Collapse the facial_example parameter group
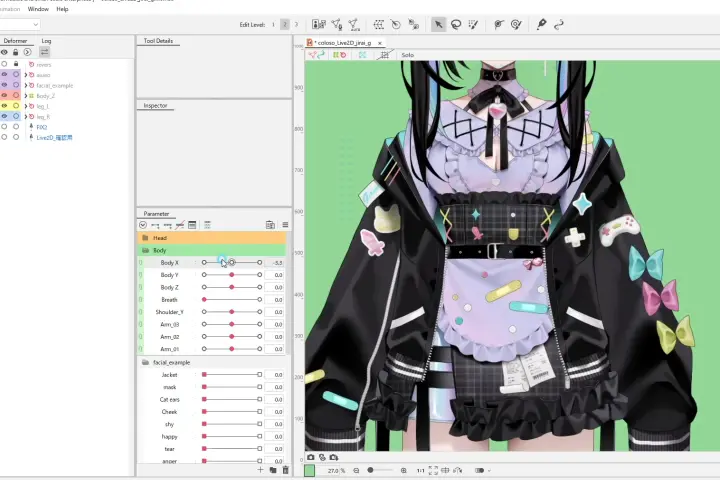The image size is (720, 480). (x=146, y=362)
